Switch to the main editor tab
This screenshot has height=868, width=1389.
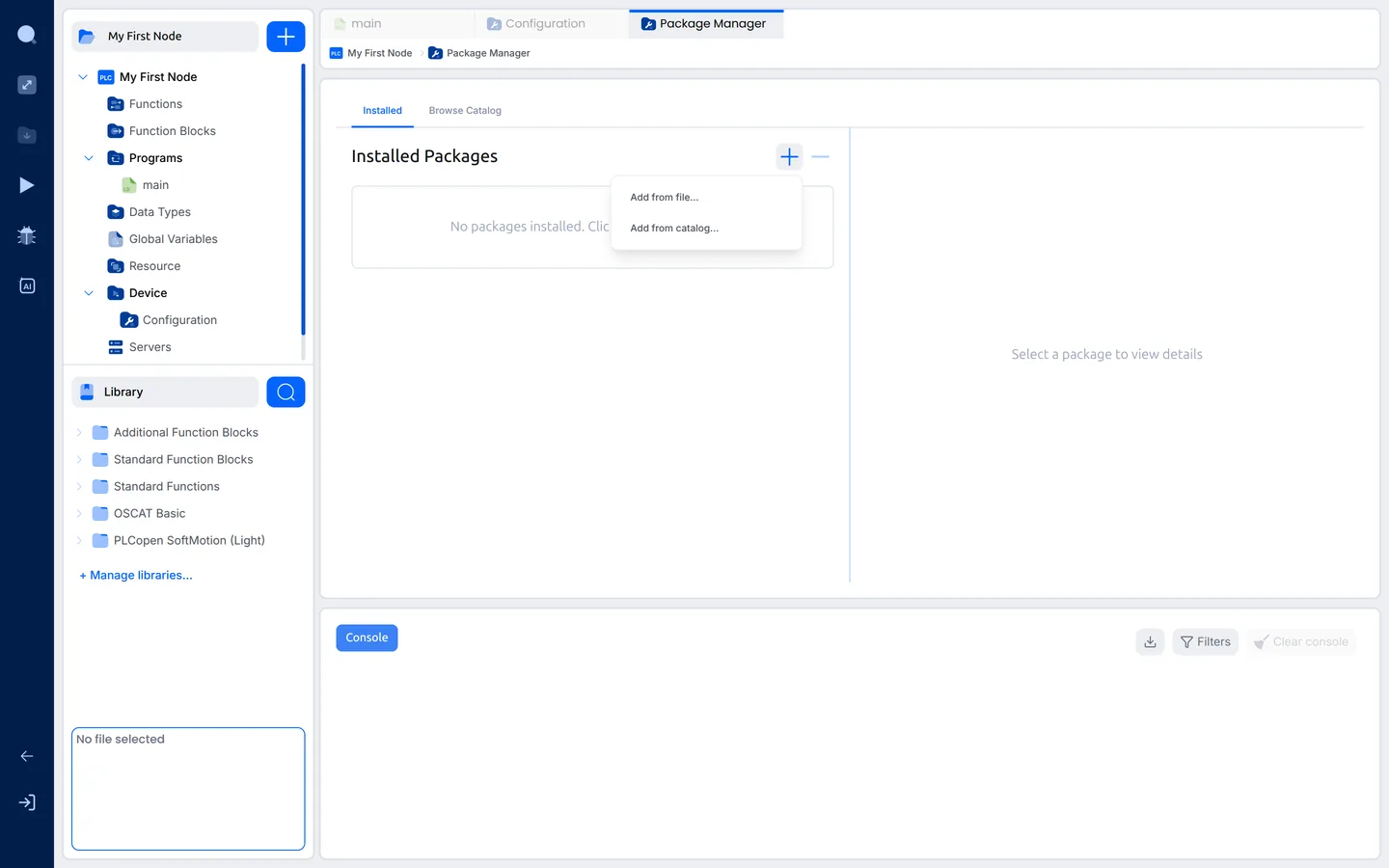click(397, 24)
